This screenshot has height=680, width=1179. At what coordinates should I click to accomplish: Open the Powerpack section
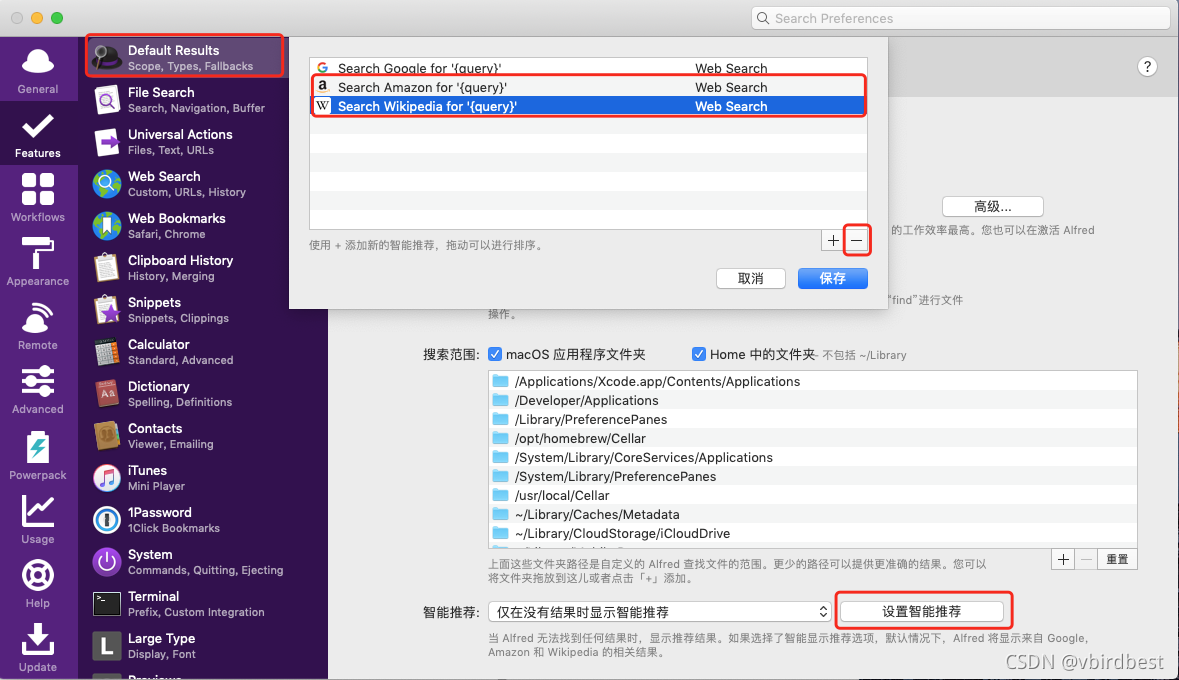click(38, 455)
